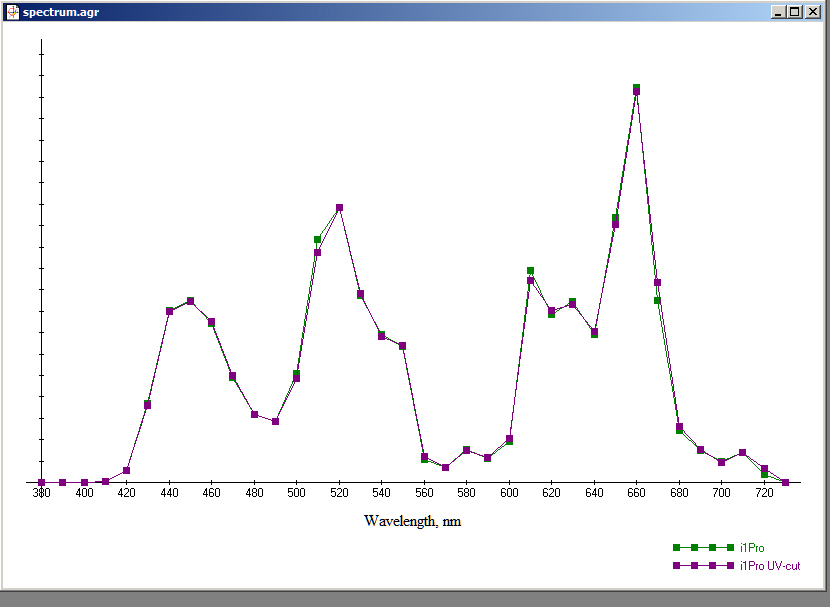Image resolution: width=830 pixels, height=607 pixels.
Task: Click the data point at 490 nm
Action: (x=275, y=421)
